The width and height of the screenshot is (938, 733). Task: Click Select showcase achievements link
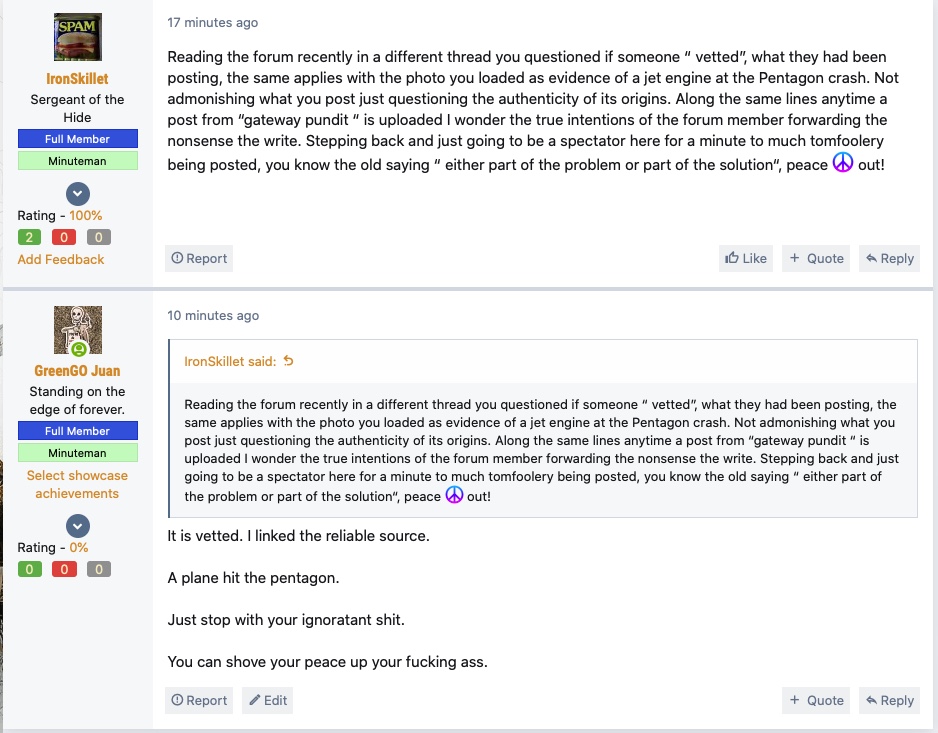77,485
